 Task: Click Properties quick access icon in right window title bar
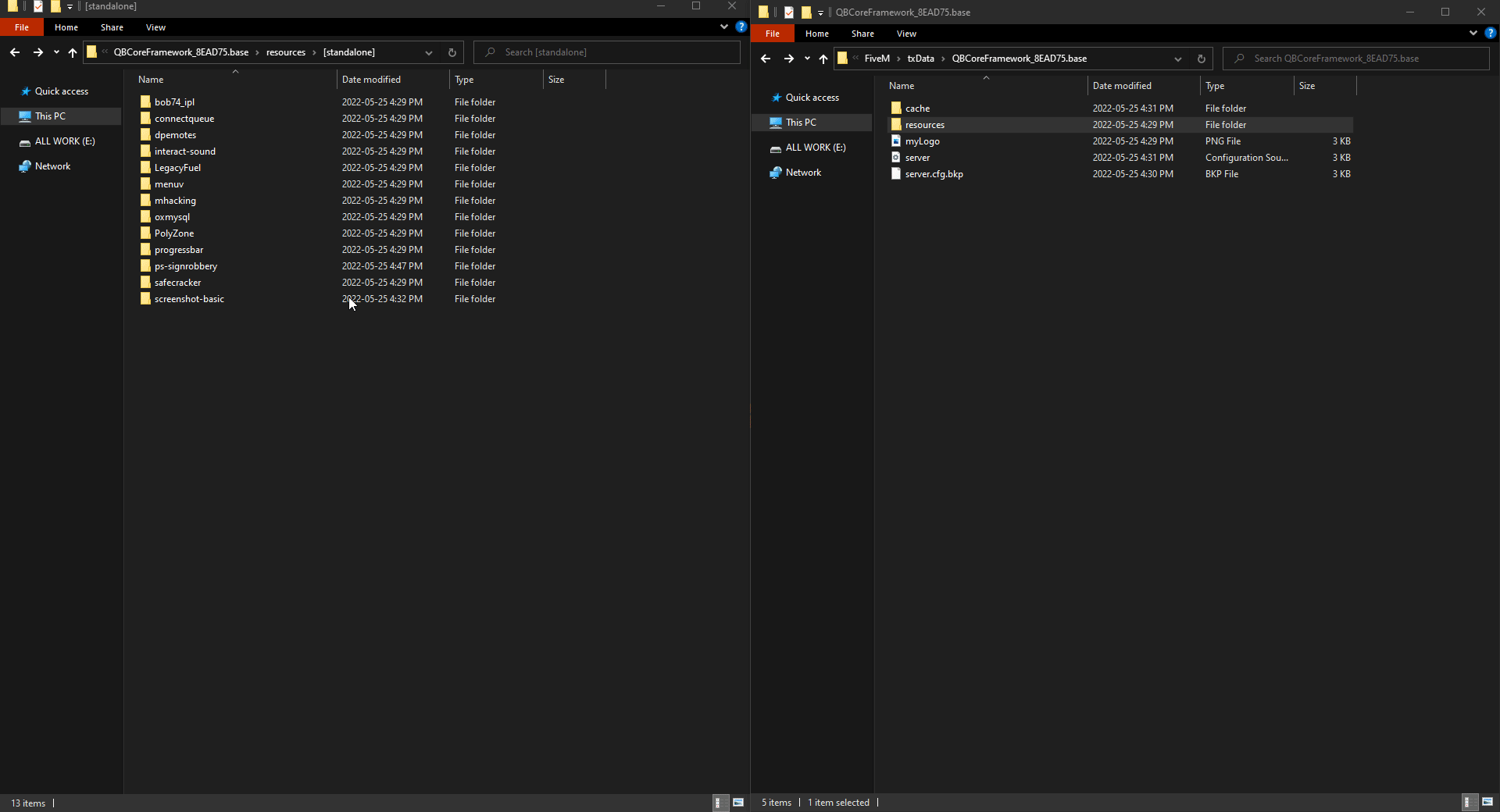tap(789, 12)
